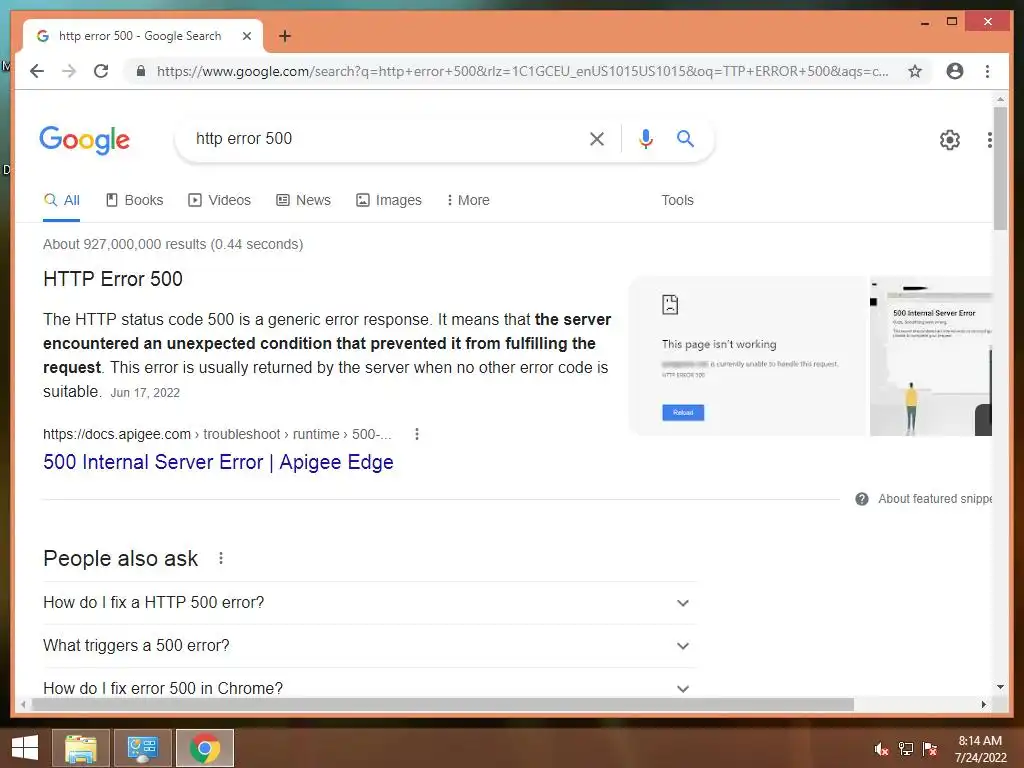The width and height of the screenshot is (1024, 768).
Task: Open the Google apps dots next to the gear
Action: coord(990,140)
